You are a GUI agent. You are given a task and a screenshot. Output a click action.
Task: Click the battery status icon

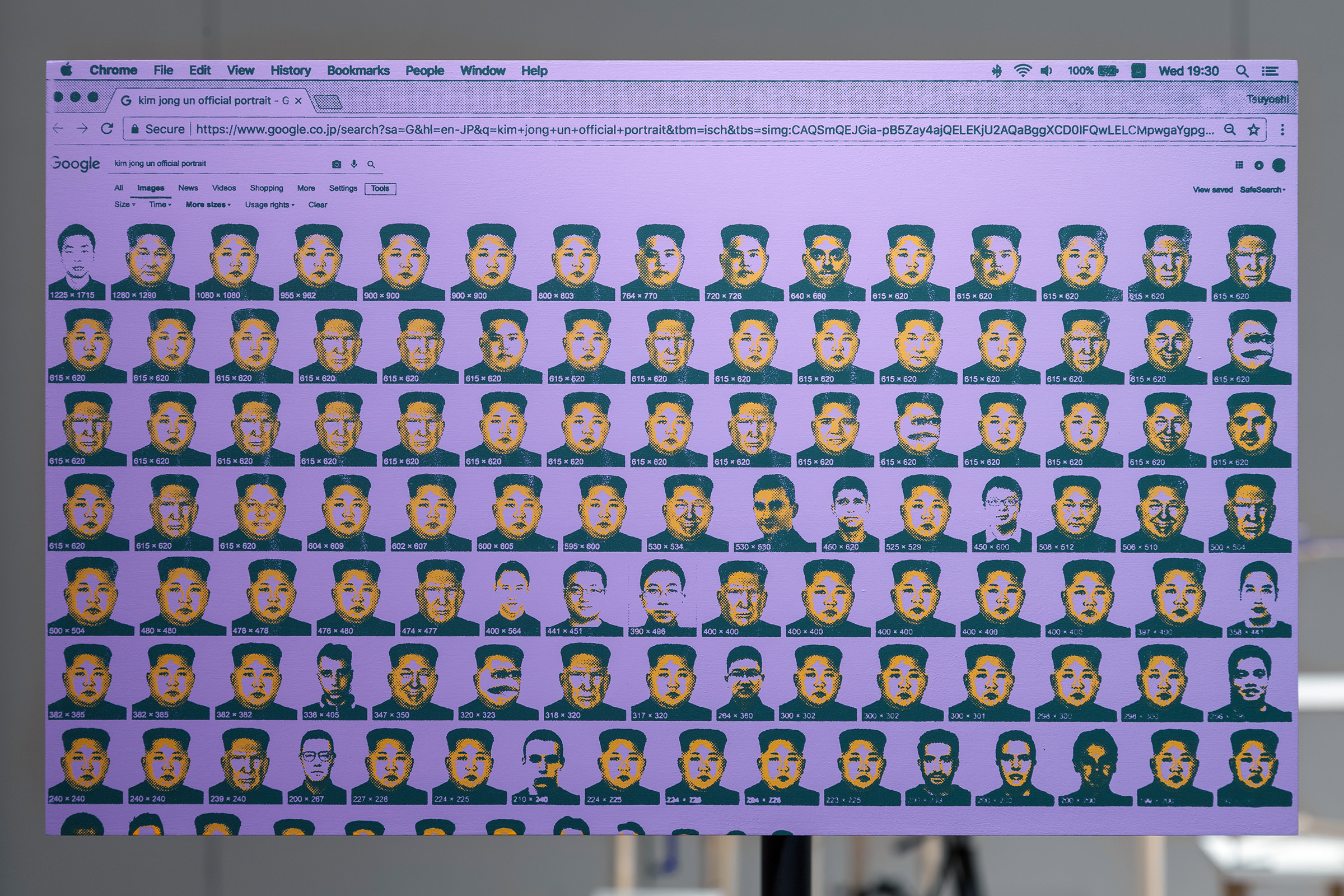[x=1108, y=71]
